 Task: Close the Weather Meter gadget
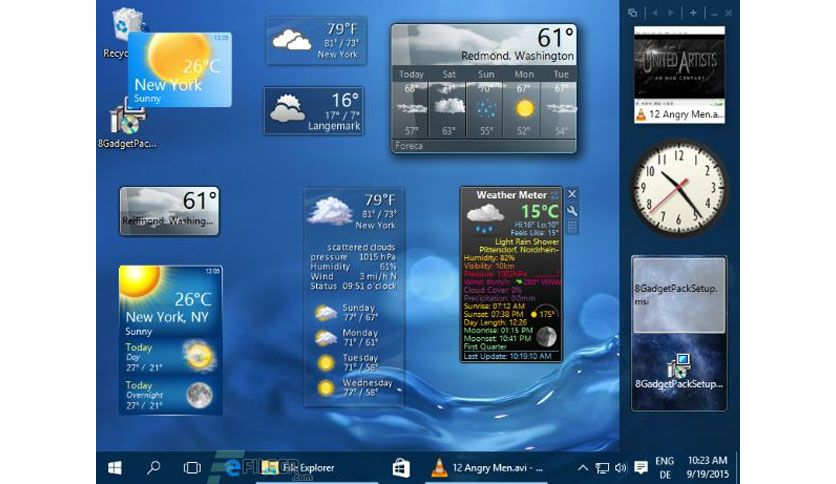(x=572, y=194)
